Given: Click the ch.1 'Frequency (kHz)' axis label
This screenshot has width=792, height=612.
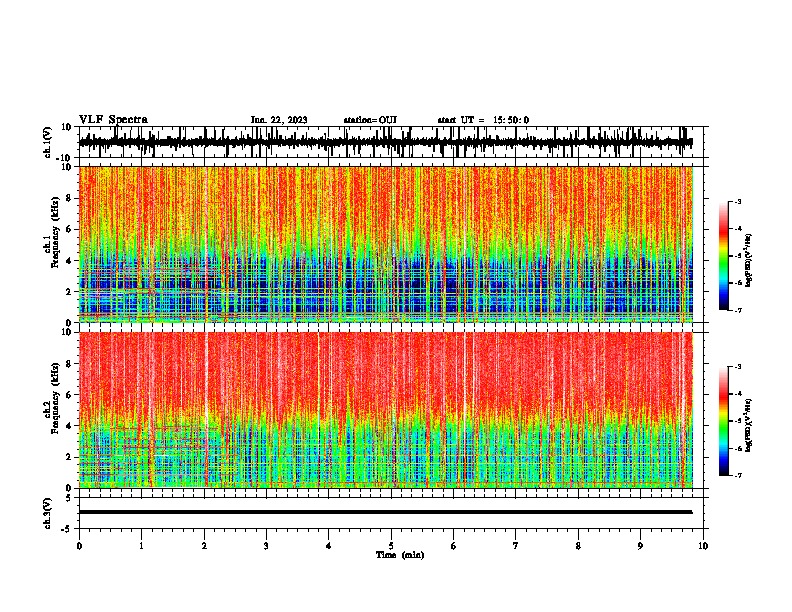Looking at the screenshot, I should pyautogui.click(x=55, y=232).
